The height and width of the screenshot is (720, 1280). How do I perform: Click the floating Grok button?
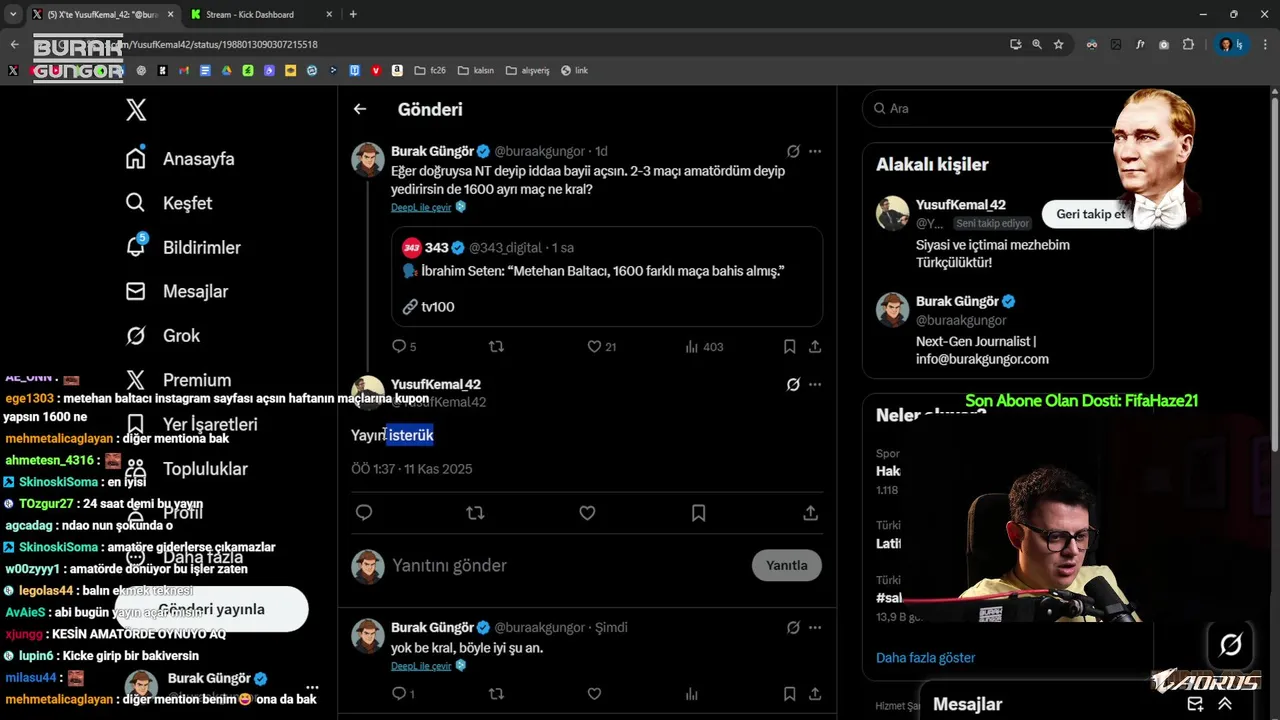point(1231,645)
